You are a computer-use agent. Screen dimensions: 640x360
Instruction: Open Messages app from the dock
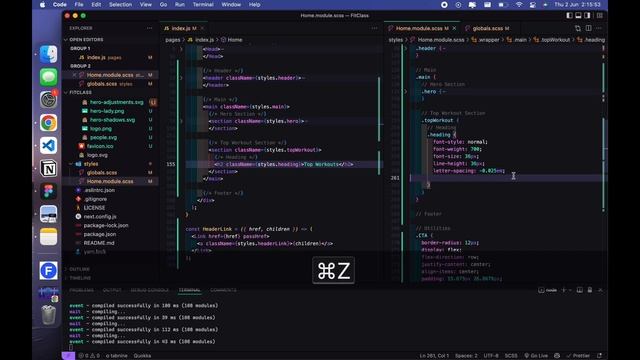point(49,77)
